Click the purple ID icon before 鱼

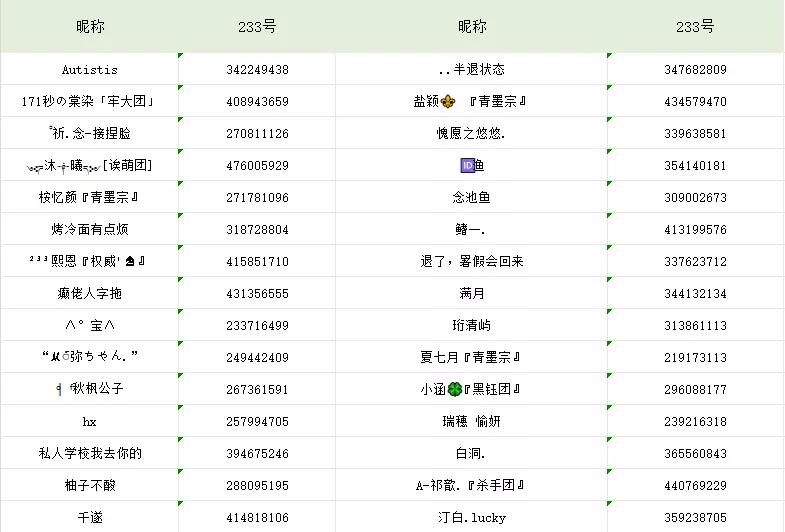coord(465,165)
